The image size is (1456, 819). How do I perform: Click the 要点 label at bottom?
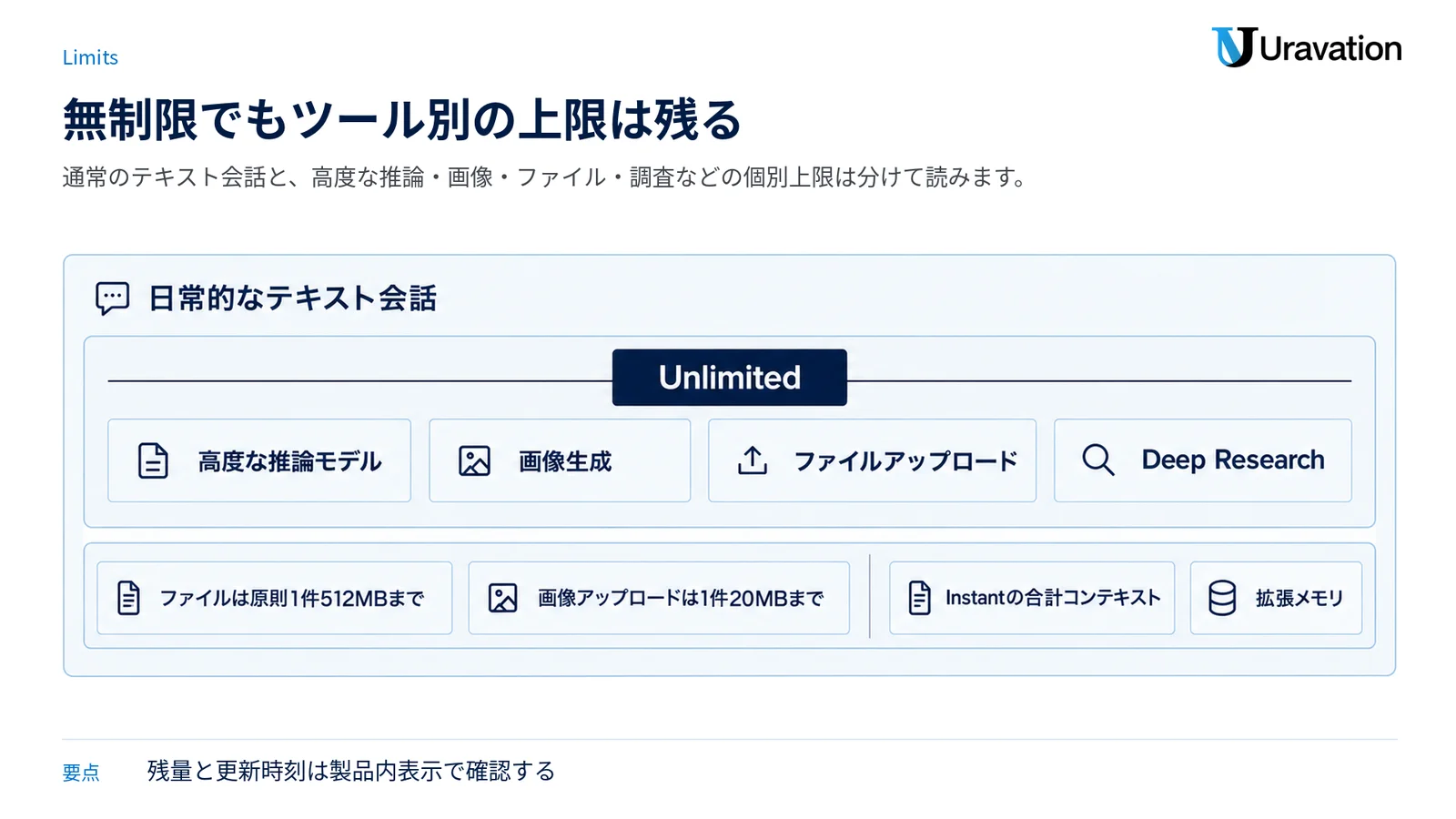[81, 773]
